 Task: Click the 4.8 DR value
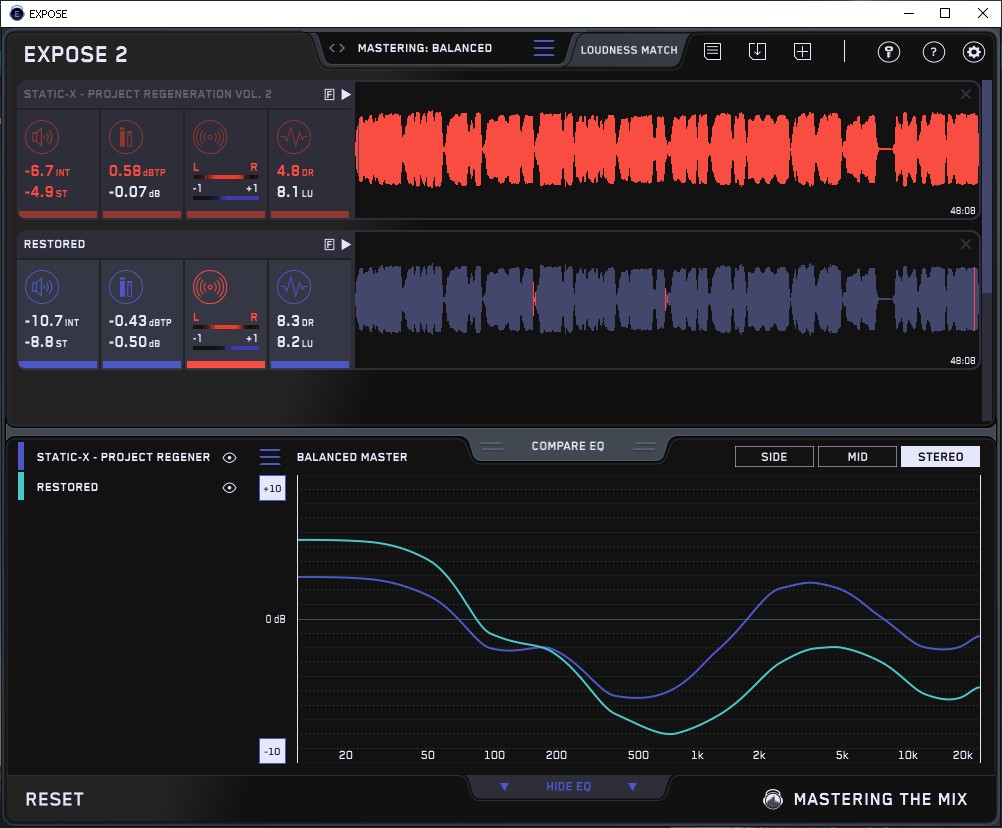295,171
